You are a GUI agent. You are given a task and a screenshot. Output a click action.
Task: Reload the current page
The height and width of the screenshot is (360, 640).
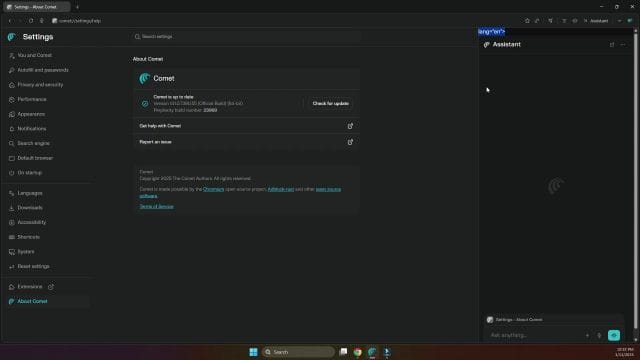pos(31,21)
